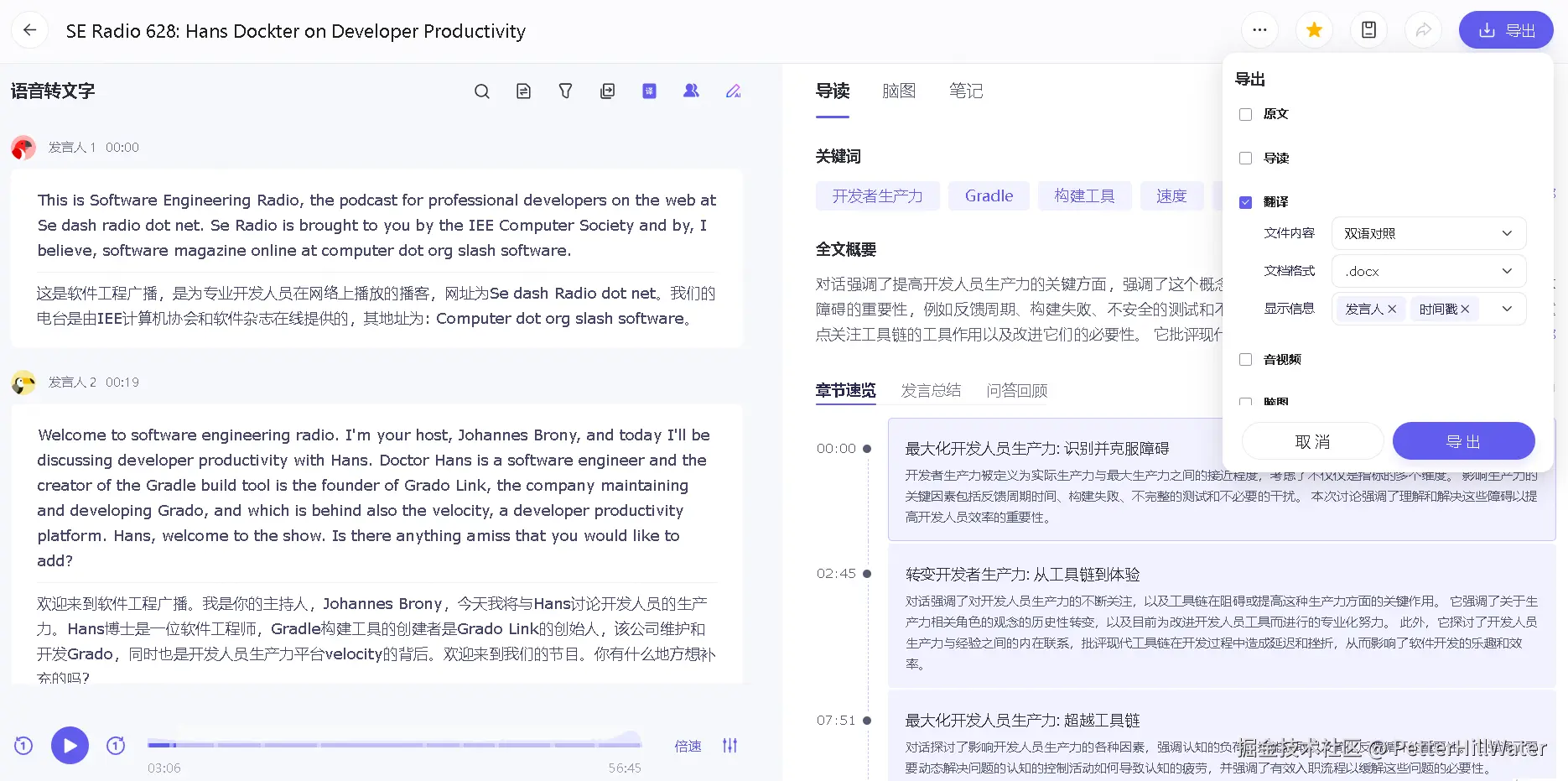This screenshot has height=781, width=1568.
Task: Click the 速度 keyword tag
Action: pyautogui.click(x=1171, y=196)
